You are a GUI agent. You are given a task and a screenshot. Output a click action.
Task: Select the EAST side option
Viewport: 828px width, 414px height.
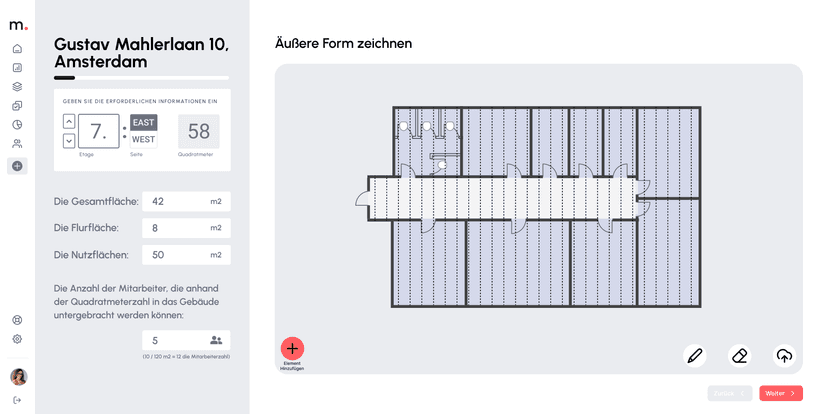(x=144, y=122)
